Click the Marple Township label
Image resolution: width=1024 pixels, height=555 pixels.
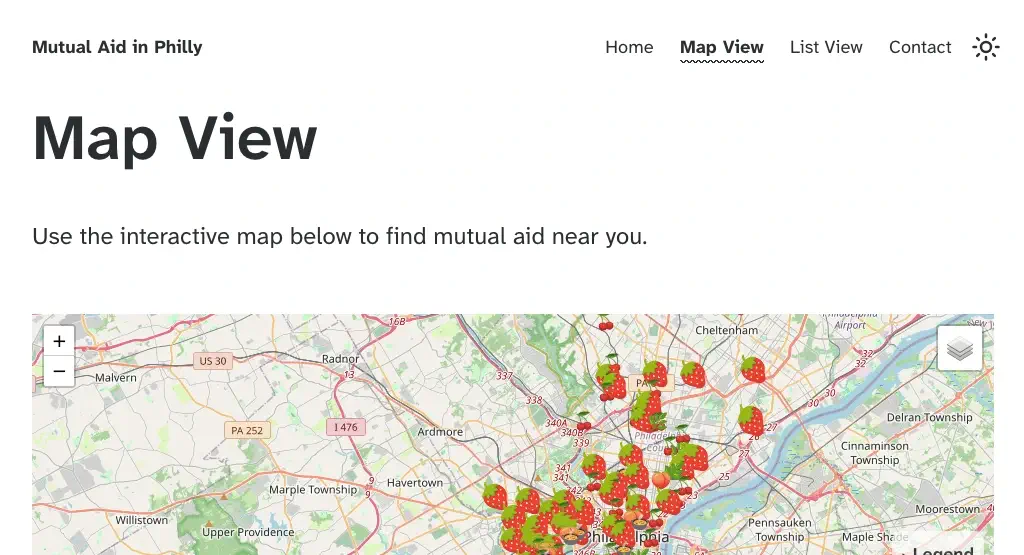313,490
